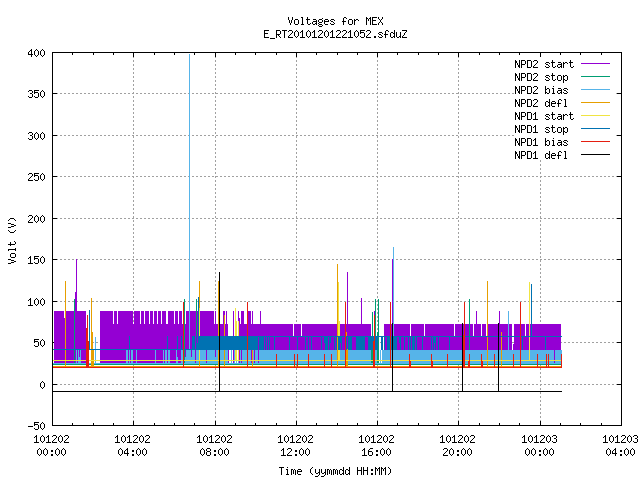This screenshot has height=480, width=640.
Task: Click the chart title 'Voltages for MEX'
Action: tap(335, 21)
